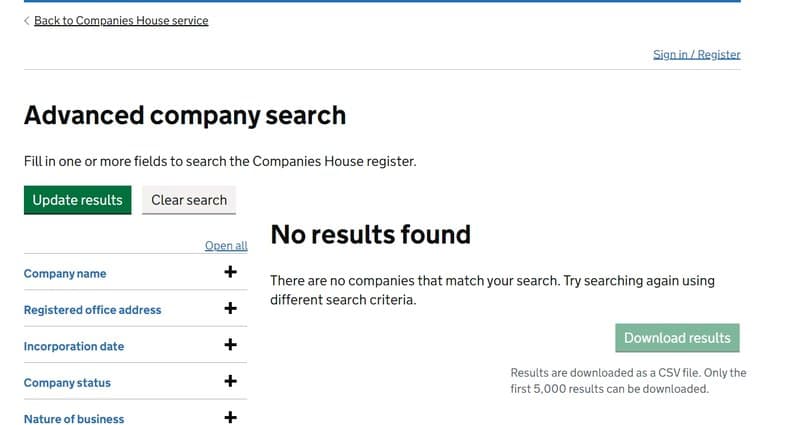
Task: Go back to Companies House service
Action: click(x=121, y=21)
